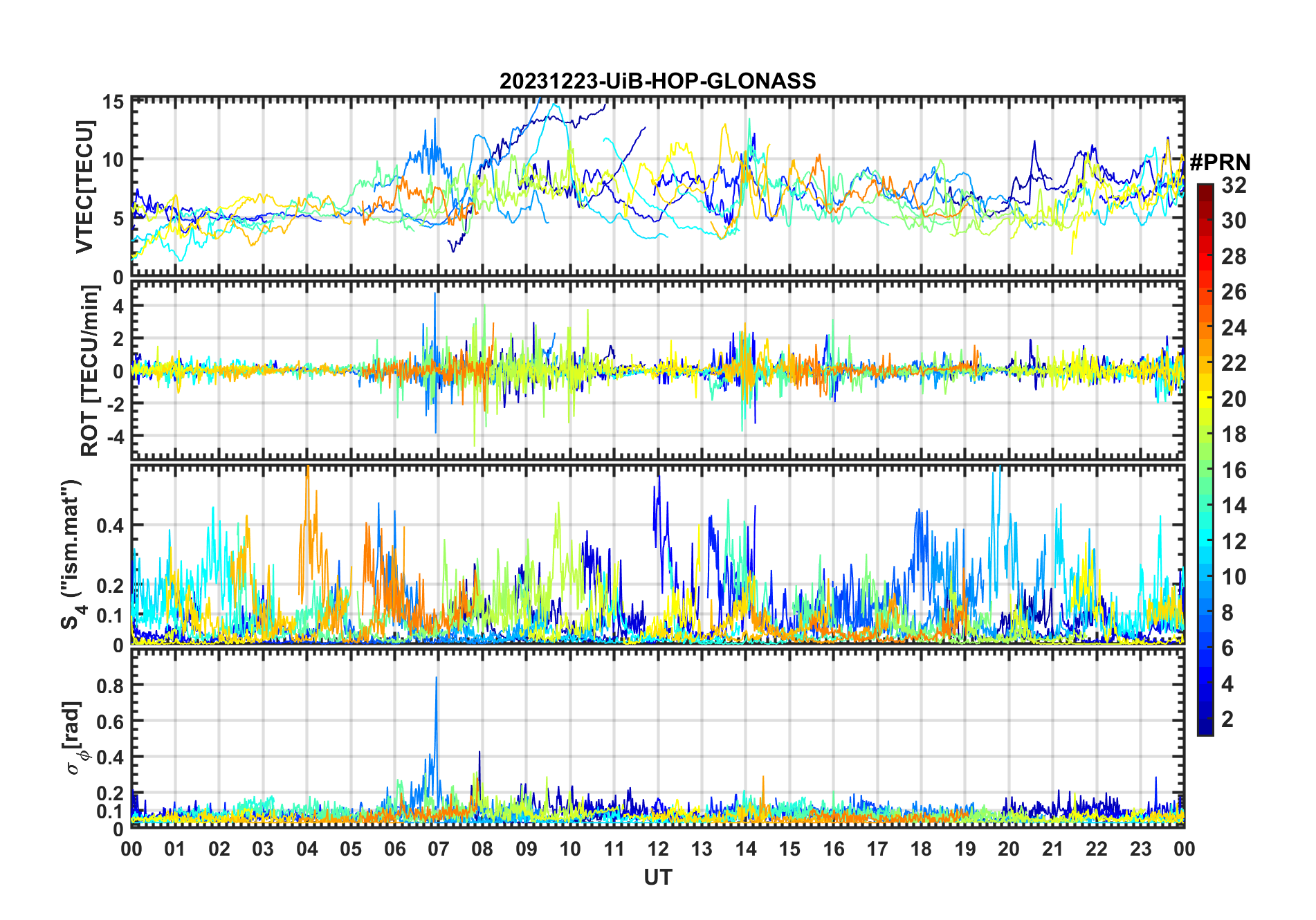The image size is (1316, 920).
Task: Click the sigma phi [rad] y-axis label
Action: pyautogui.click(x=75, y=738)
